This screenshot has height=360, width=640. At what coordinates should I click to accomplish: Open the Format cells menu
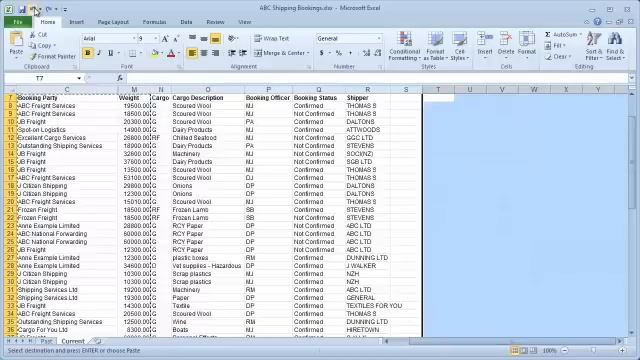coord(527,45)
